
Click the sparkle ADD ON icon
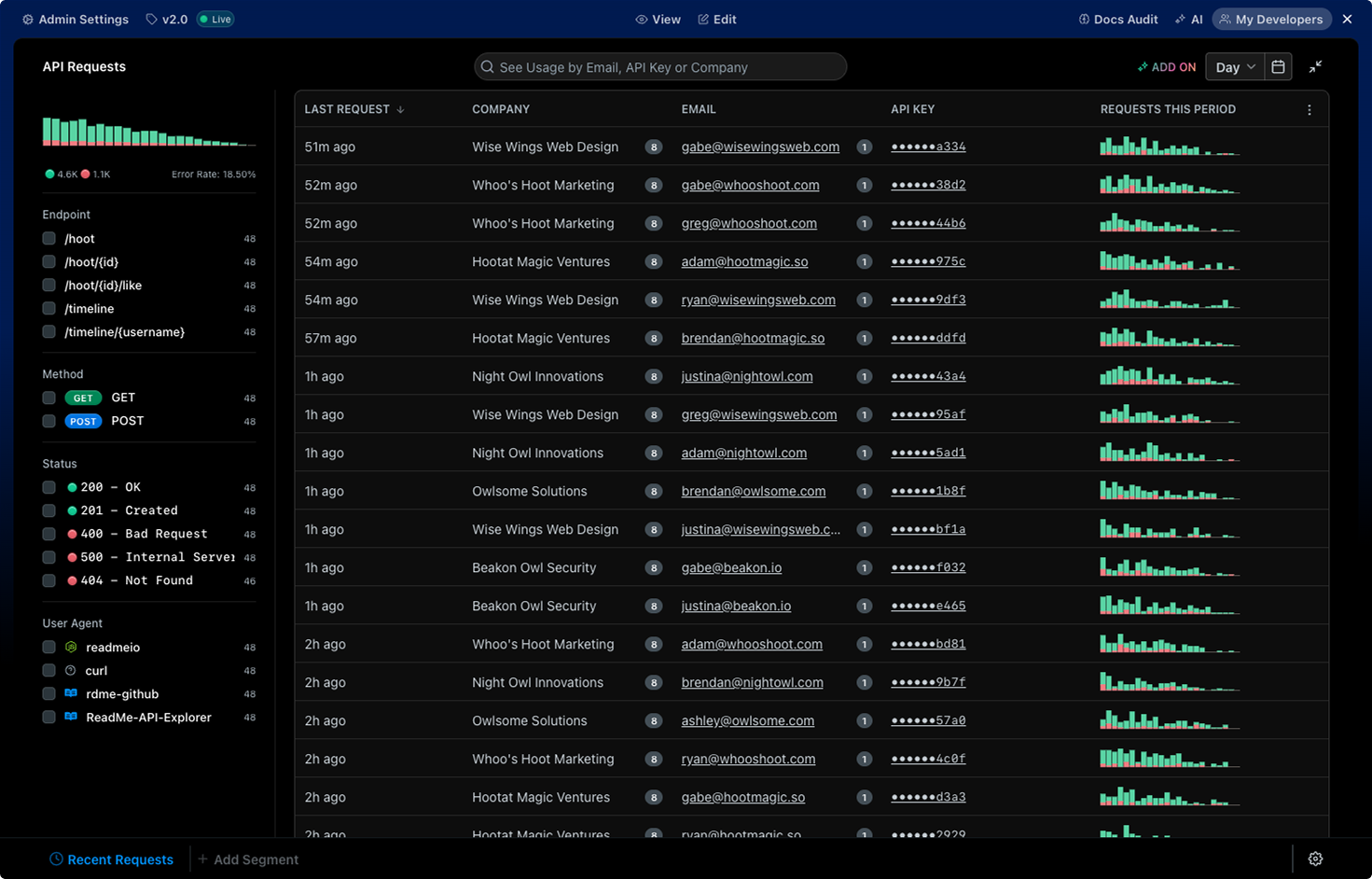[1143, 66]
